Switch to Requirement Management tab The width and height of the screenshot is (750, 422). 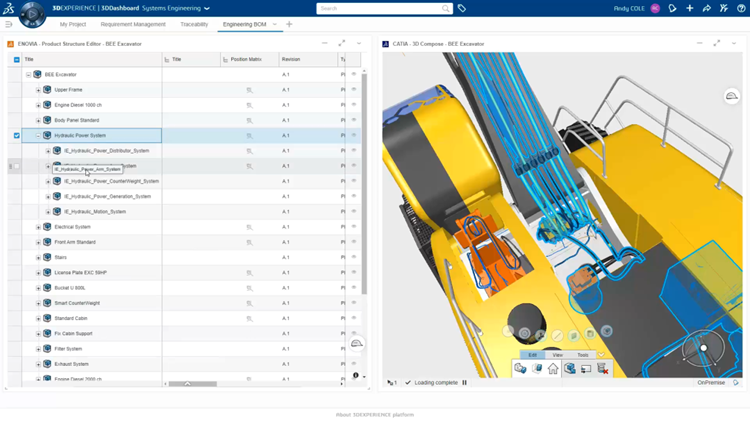point(133,24)
